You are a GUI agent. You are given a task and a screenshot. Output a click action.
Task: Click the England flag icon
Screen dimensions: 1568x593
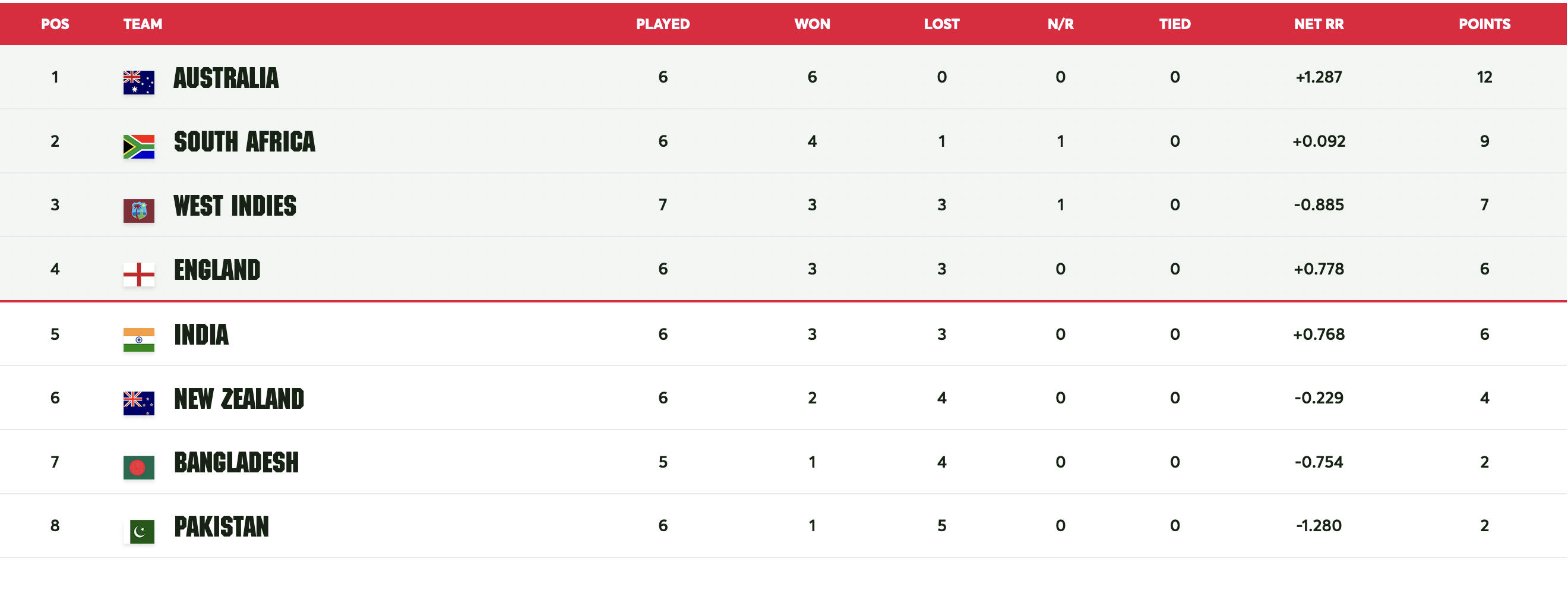click(x=139, y=275)
